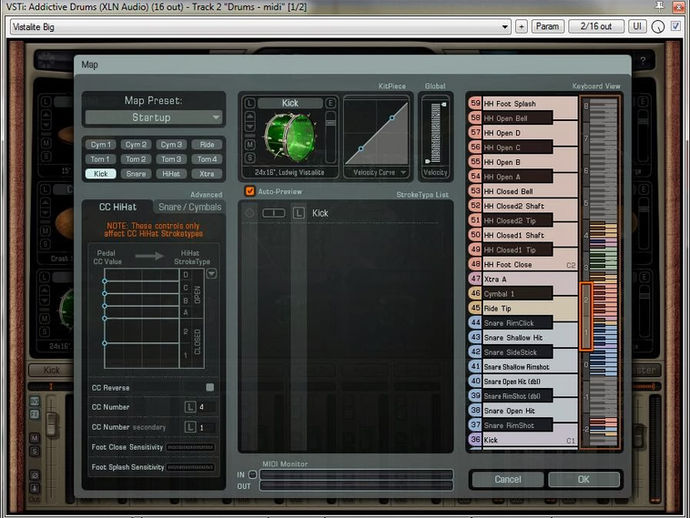Toggle the plugin bypass checkbox at top right

click(x=675, y=26)
